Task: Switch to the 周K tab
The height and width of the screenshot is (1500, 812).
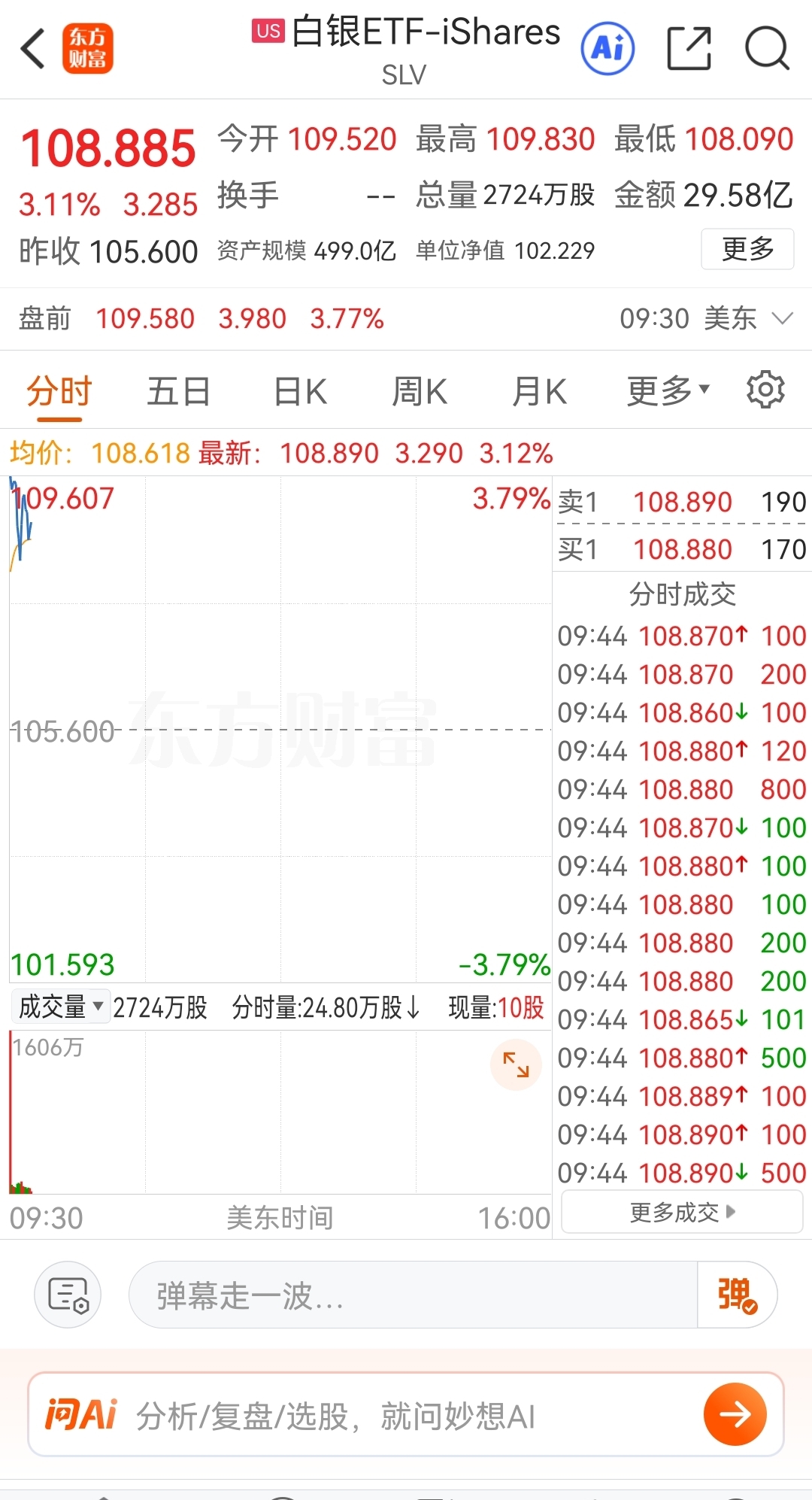Action: click(x=420, y=391)
